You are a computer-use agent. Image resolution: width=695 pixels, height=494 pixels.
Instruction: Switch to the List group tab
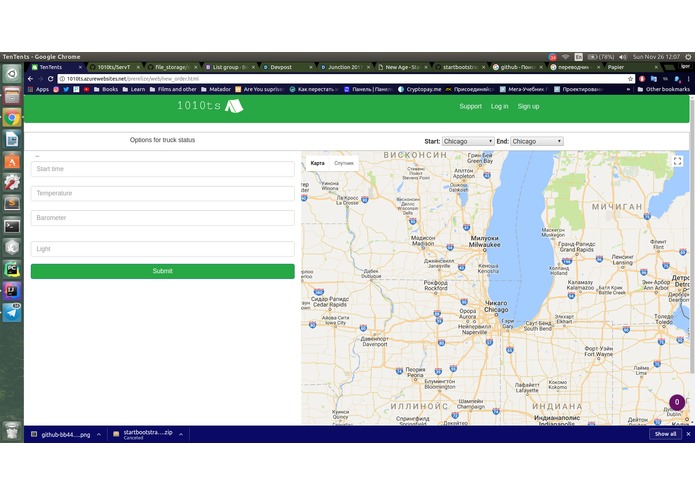(230, 67)
